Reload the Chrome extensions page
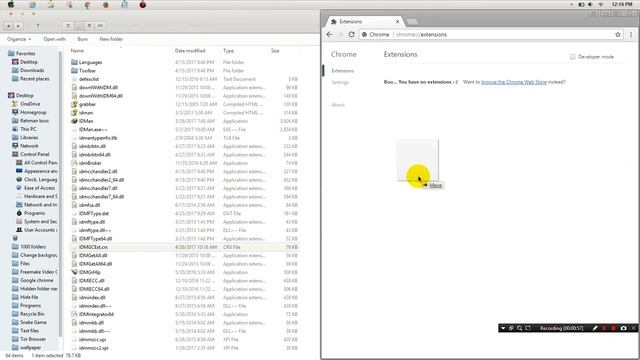The height and width of the screenshot is (360, 640). pyautogui.click(x=351, y=35)
